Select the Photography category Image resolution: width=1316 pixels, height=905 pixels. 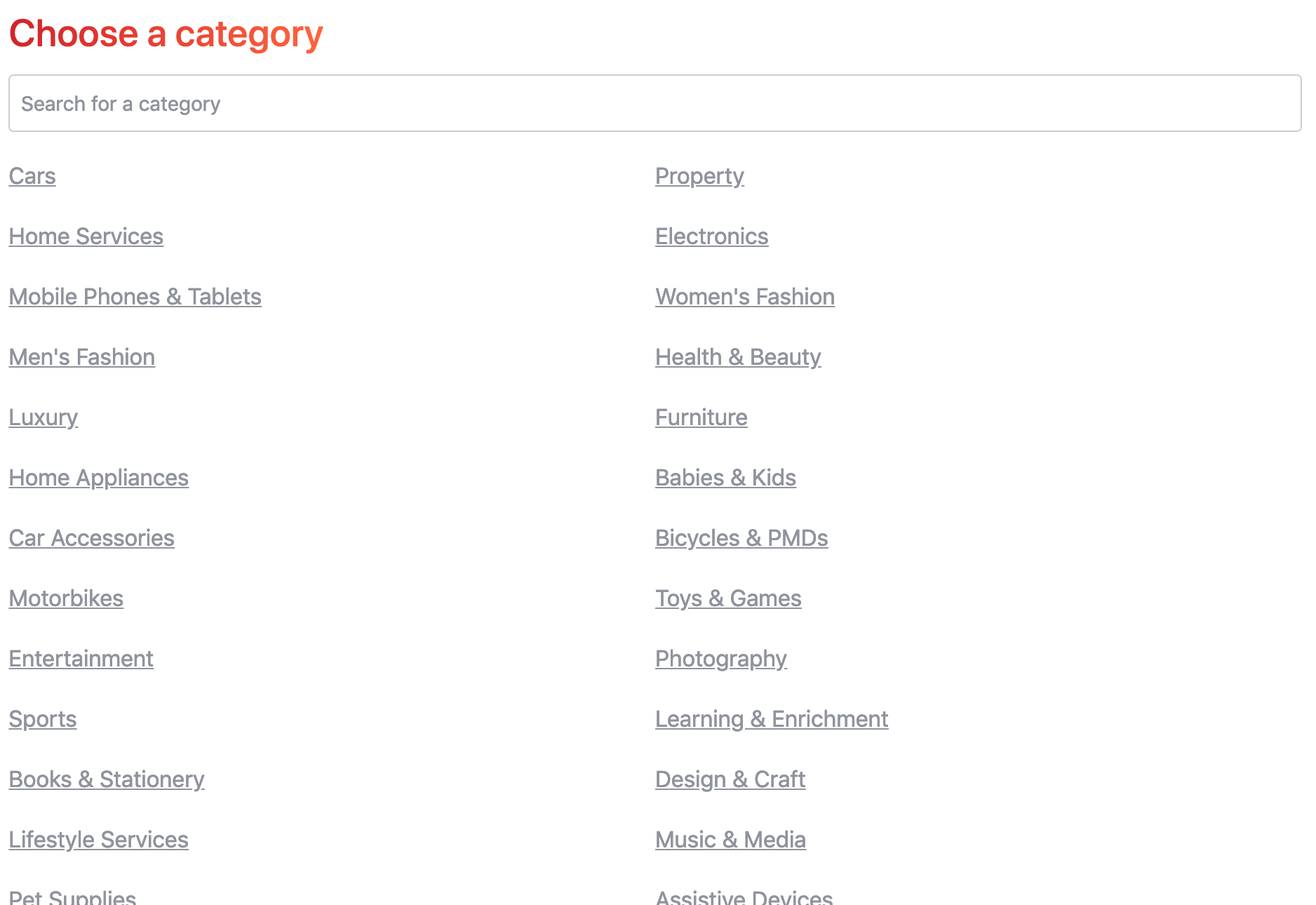[x=720, y=659]
